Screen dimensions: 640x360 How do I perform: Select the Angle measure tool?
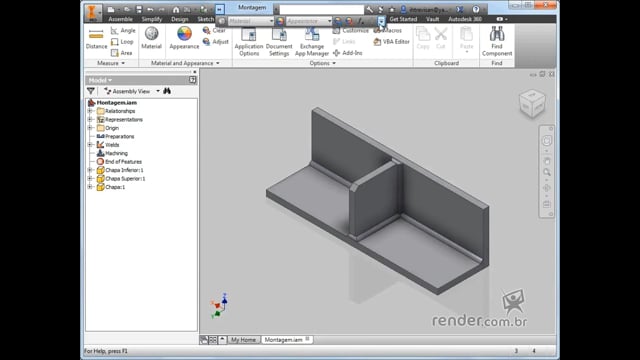pos(123,31)
